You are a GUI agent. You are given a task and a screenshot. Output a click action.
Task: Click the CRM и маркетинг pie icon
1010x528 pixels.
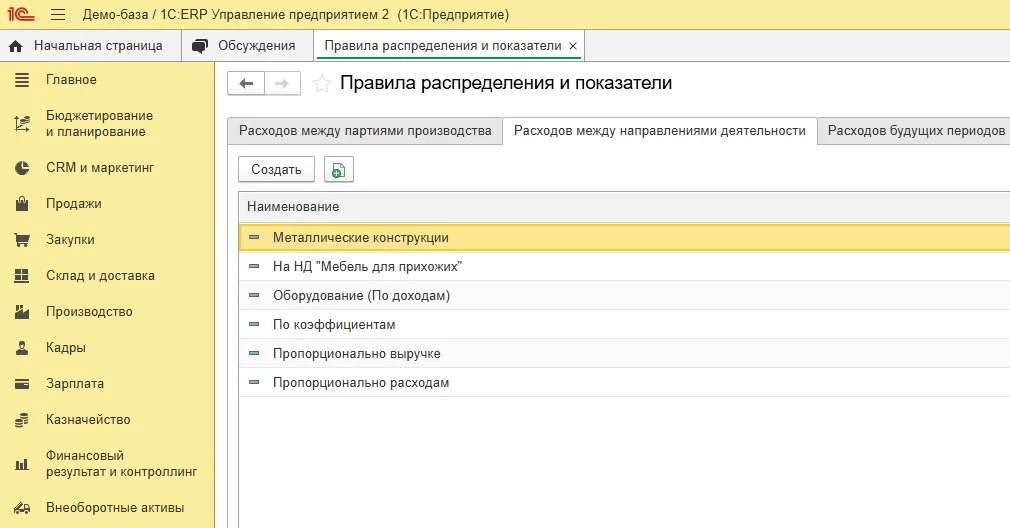coord(22,167)
